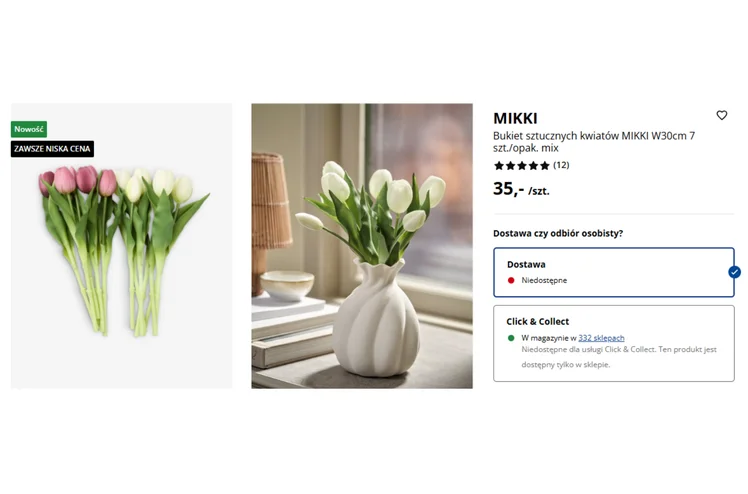Viewport: 748px width, 494px height.
Task: Open the tulips in vase photo
Action: pos(362,246)
